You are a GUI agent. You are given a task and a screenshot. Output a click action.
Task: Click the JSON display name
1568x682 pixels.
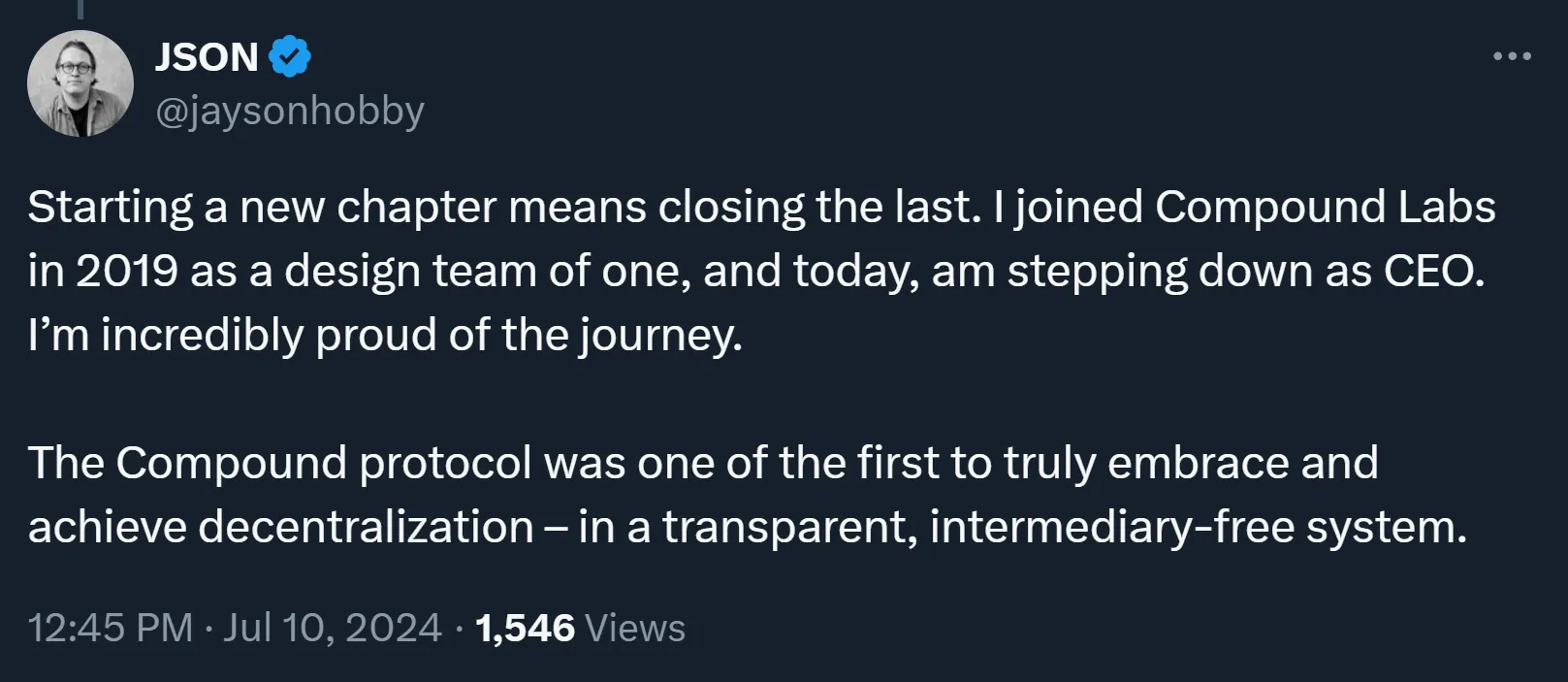[207, 57]
